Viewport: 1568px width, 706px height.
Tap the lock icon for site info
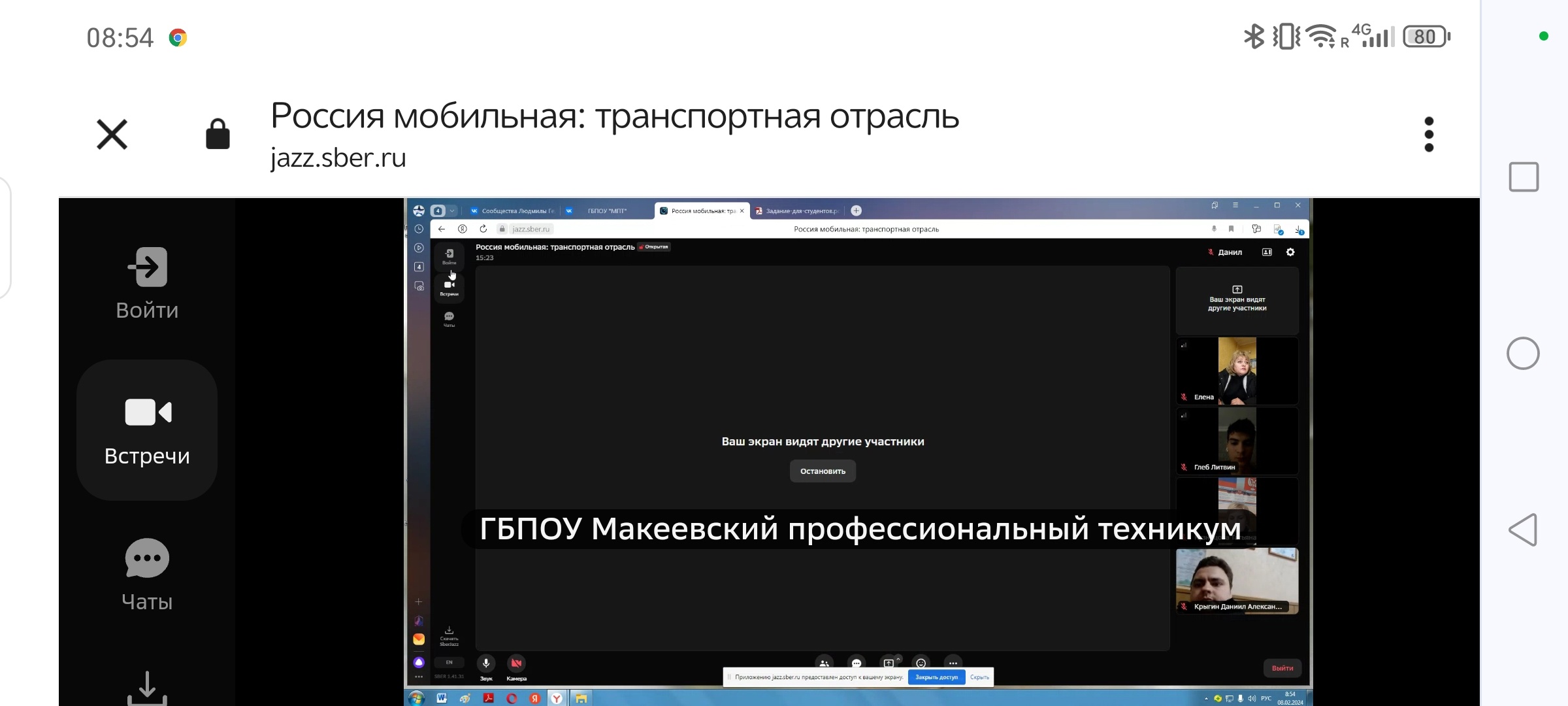click(218, 134)
